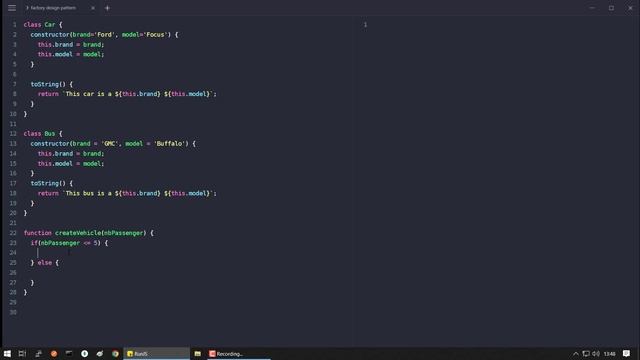The image size is (640, 360).
Task: Open Task View on the taskbar
Action: (x=22, y=353)
